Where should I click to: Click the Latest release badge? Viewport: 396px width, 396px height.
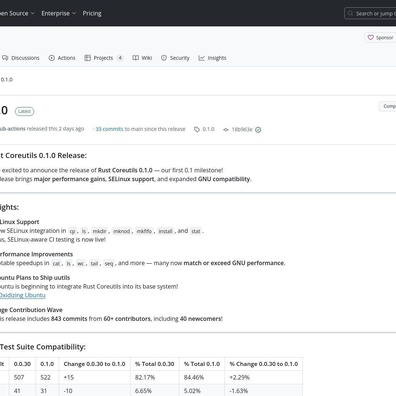[x=24, y=111]
